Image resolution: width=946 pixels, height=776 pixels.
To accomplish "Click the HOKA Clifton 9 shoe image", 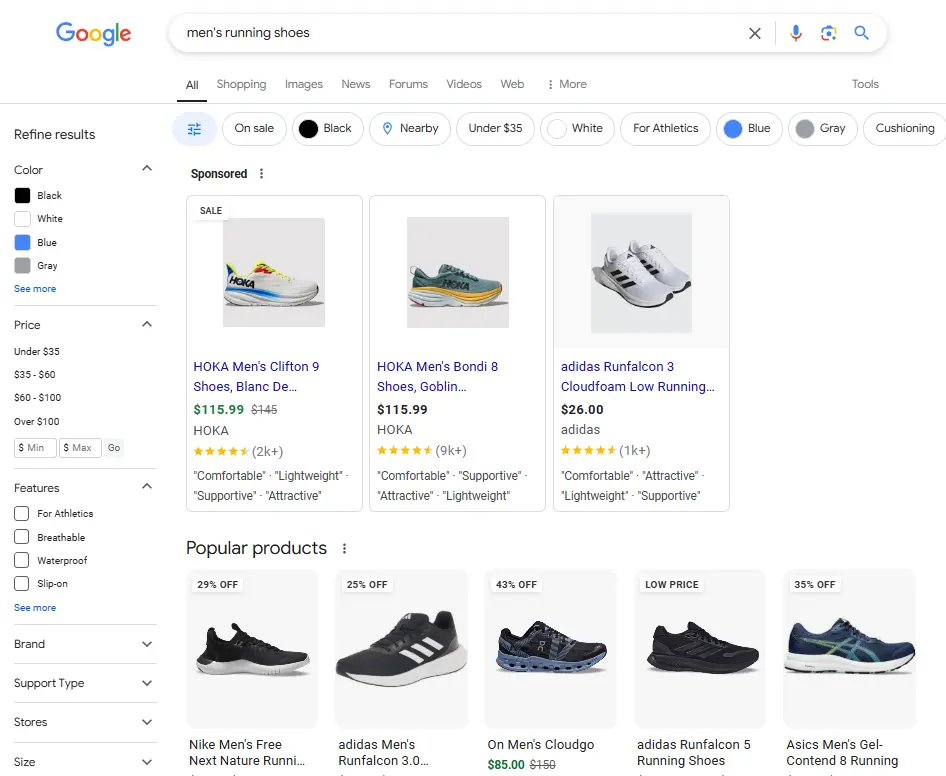I will click(274, 273).
